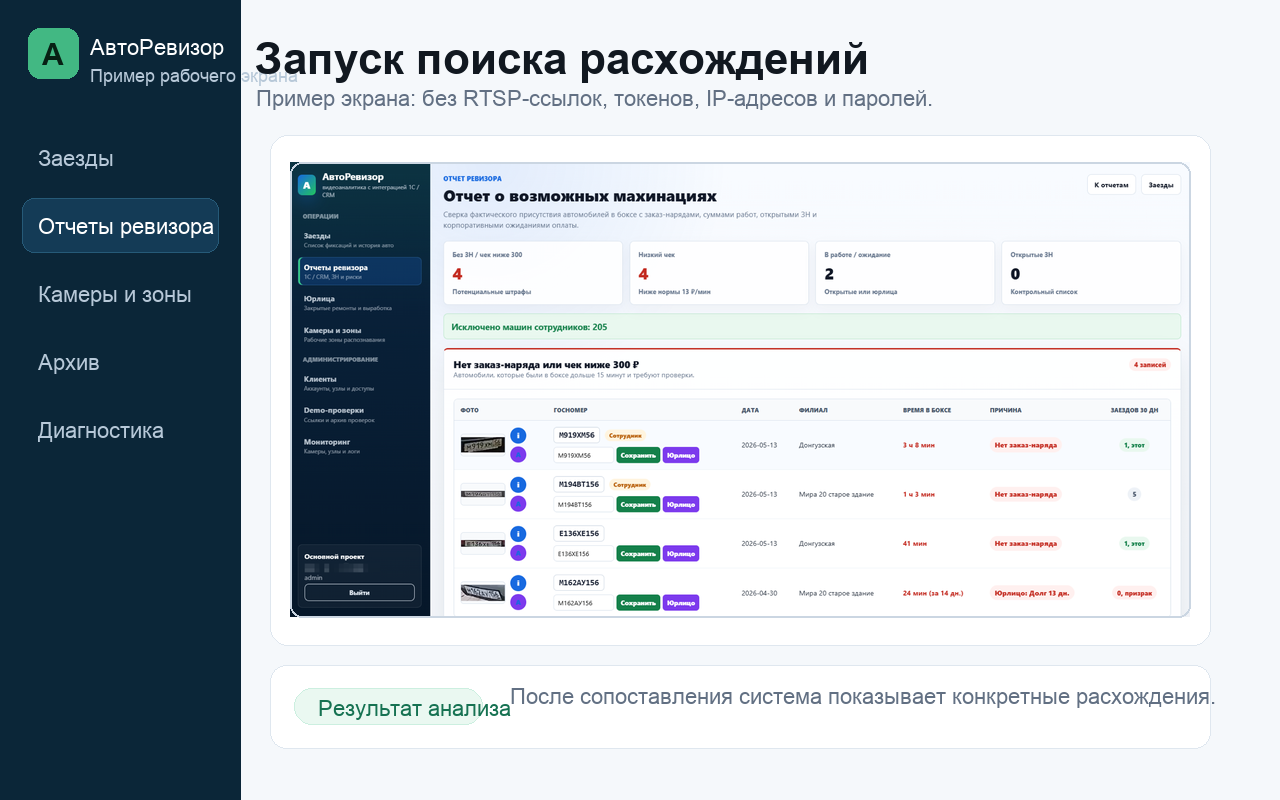This screenshot has width=1280, height=800.
Task: Open Заезды in the embedded dark sidebar
Action: [360, 240]
